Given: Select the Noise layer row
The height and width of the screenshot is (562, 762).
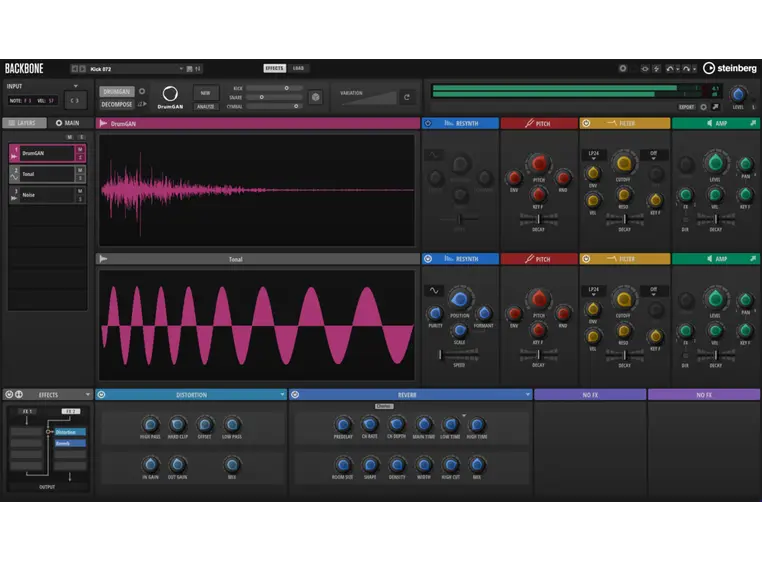Looking at the screenshot, I should 47,195.
